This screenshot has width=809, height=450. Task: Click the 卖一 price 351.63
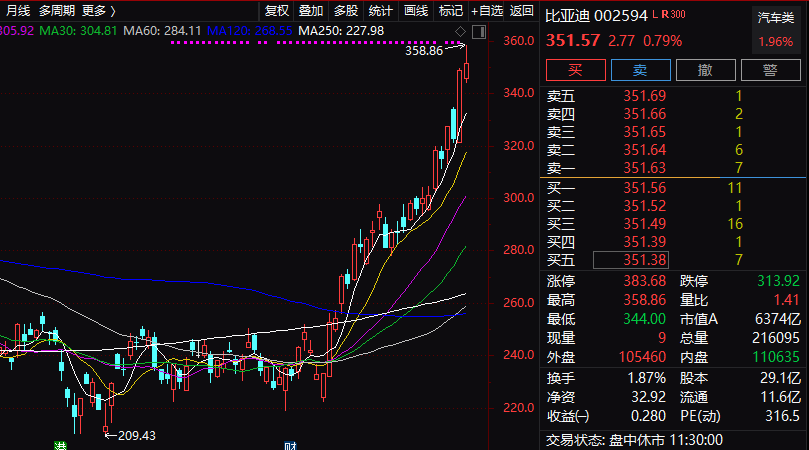(x=645, y=168)
